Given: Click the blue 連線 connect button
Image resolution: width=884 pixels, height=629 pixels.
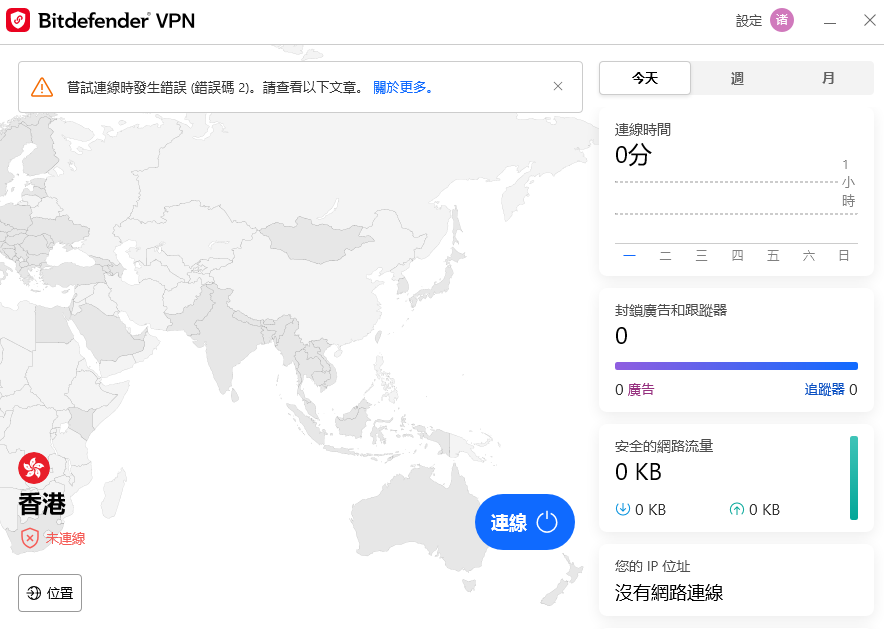Looking at the screenshot, I should [524, 522].
